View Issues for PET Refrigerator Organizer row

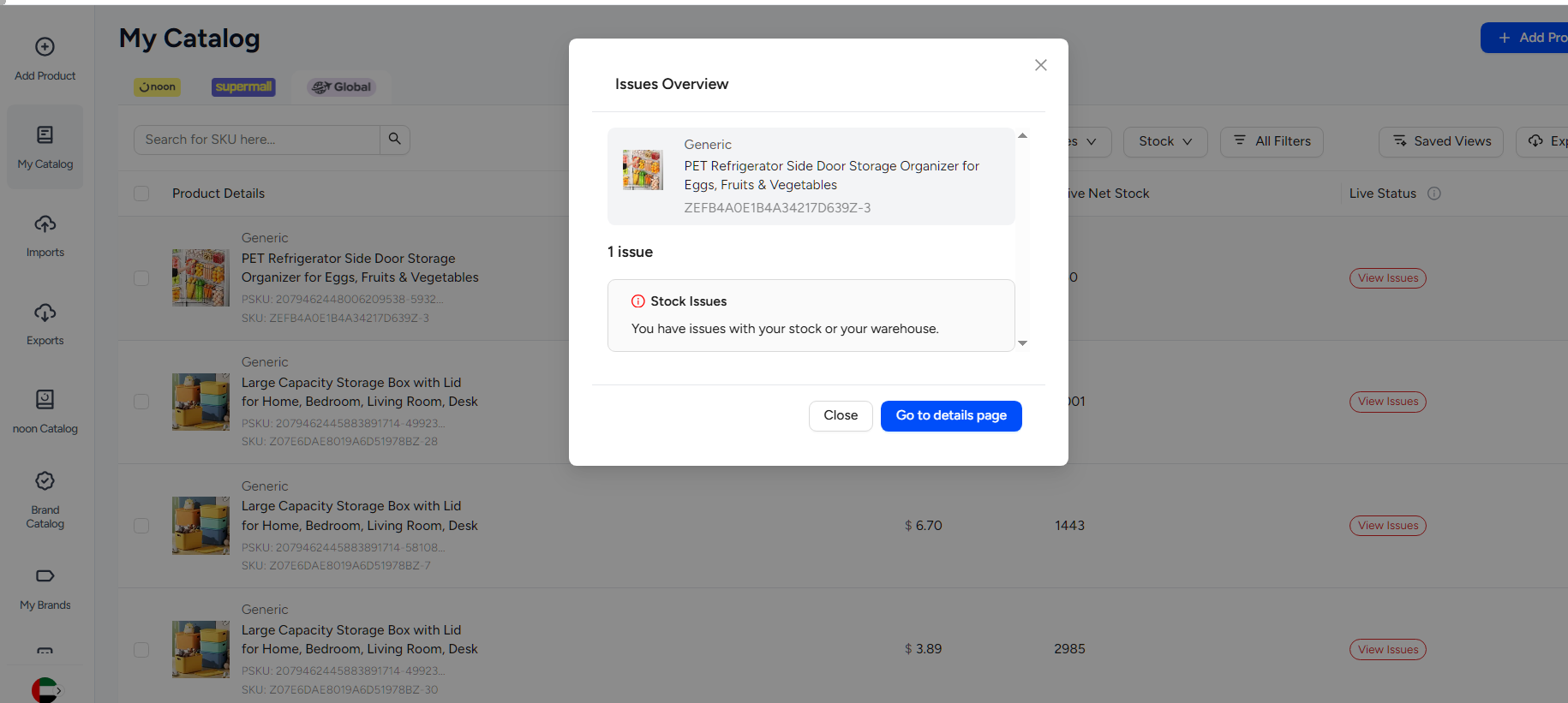(x=1388, y=278)
